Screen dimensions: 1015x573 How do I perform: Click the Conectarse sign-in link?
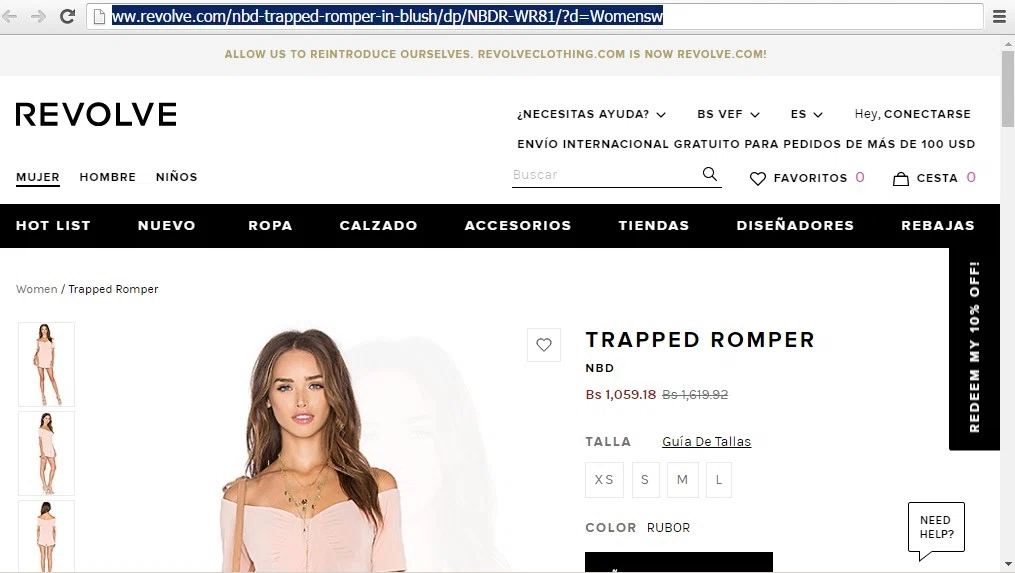tap(927, 114)
